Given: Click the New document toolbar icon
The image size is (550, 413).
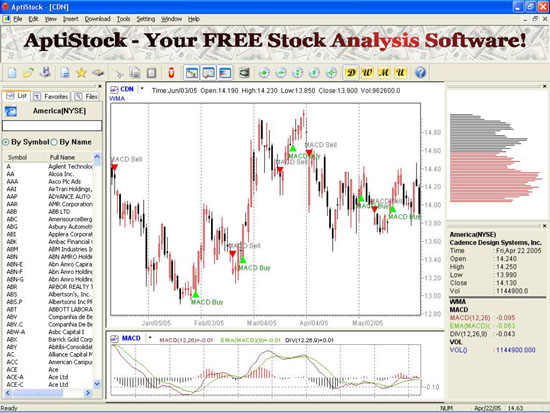Looking at the screenshot, I should [x=12, y=73].
